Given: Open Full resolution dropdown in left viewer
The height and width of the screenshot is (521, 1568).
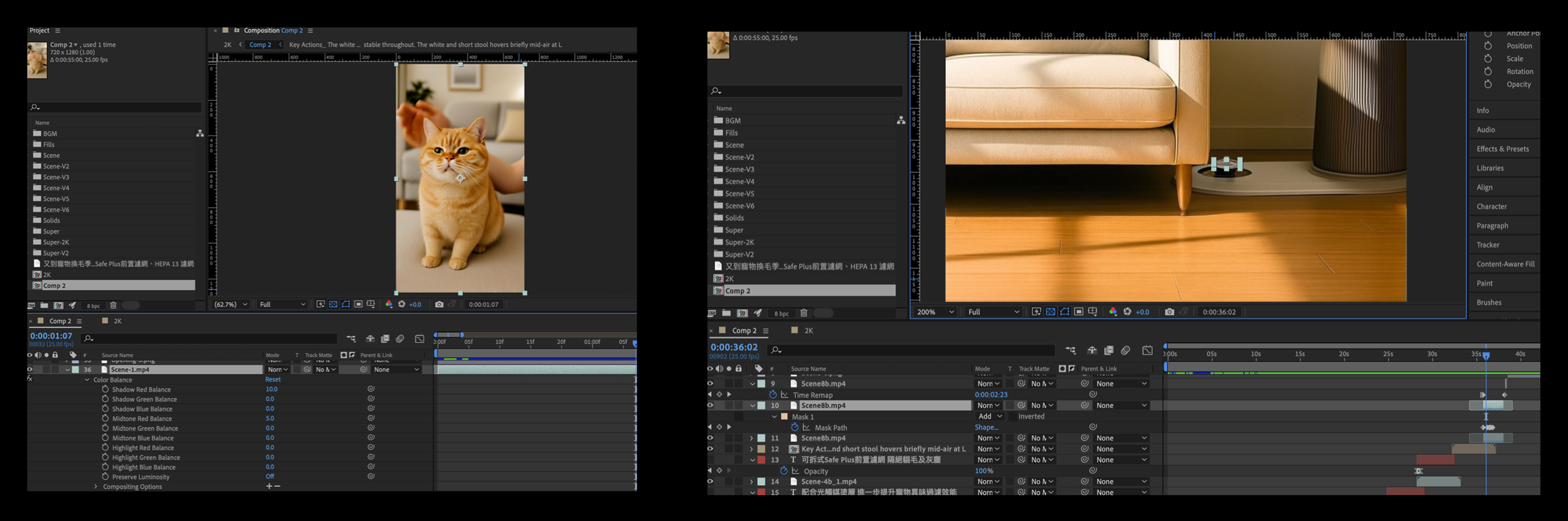Looking at the screenshot, I should [282, 304].
